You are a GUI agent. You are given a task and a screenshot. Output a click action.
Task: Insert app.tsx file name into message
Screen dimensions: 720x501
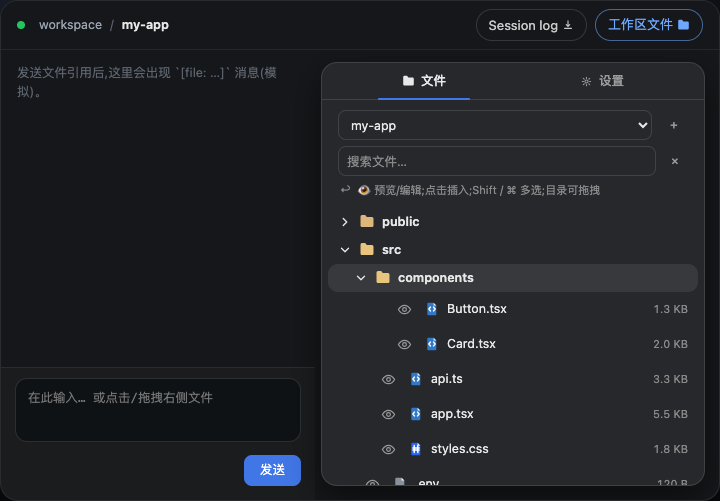(452, 414)
